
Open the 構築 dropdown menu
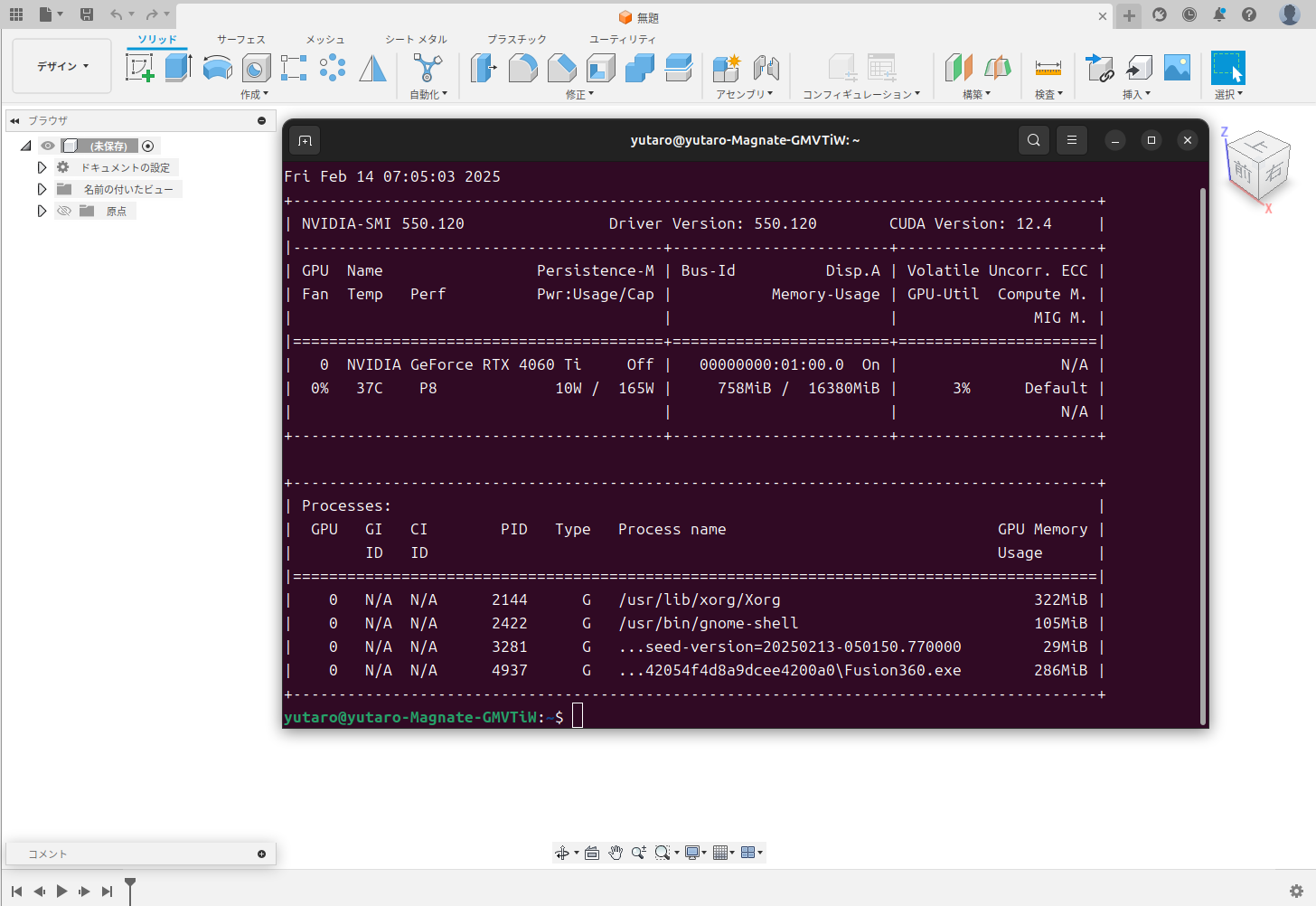[977, 94]
